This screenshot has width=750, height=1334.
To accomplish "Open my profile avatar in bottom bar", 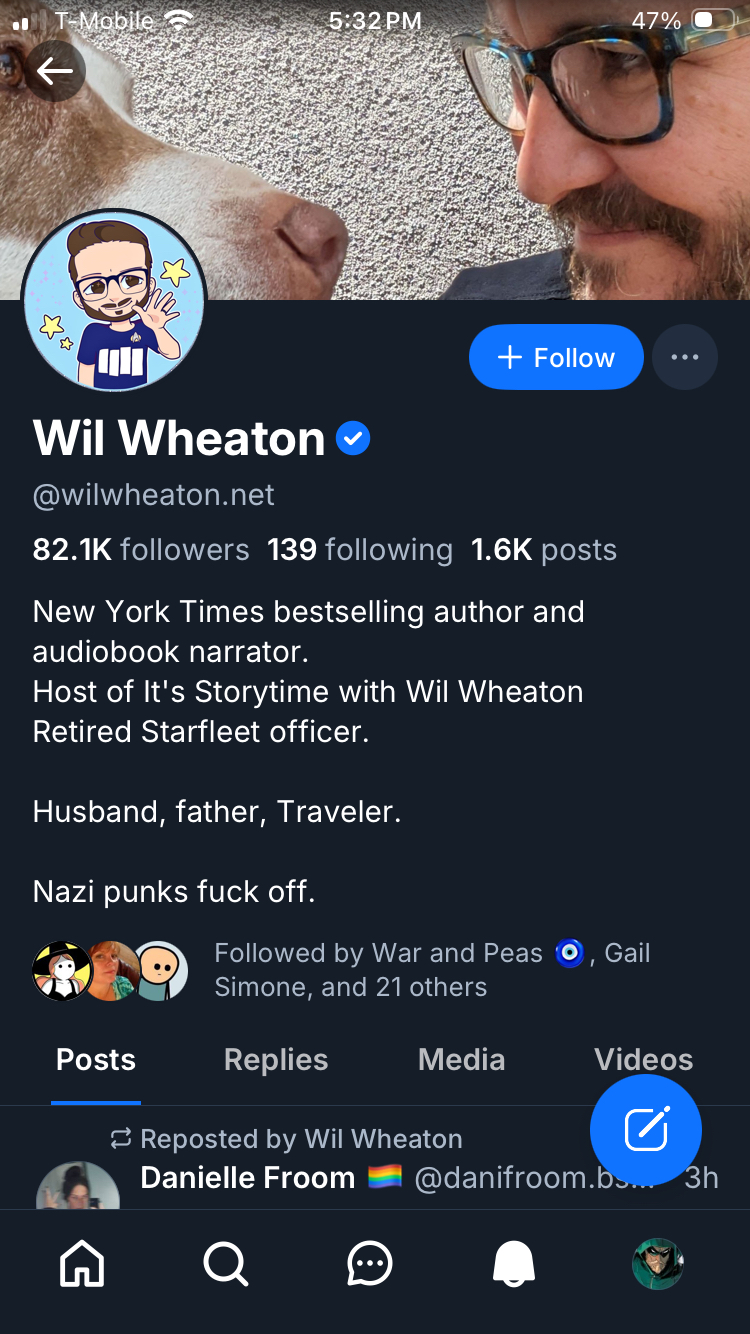I will pos(657,1264).
